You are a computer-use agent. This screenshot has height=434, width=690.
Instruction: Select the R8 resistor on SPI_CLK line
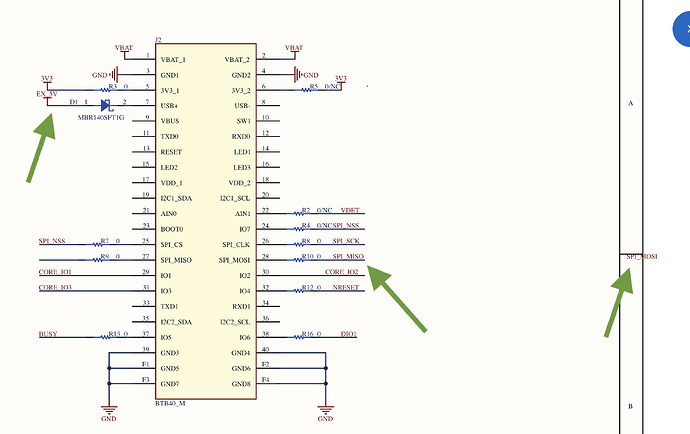[298, 244]
